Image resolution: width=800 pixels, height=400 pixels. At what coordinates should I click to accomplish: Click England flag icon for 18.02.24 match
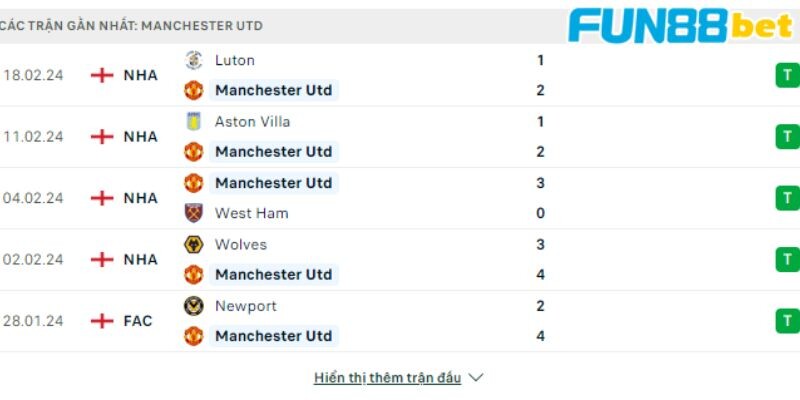pyautogui.click(x=102, y=76)
